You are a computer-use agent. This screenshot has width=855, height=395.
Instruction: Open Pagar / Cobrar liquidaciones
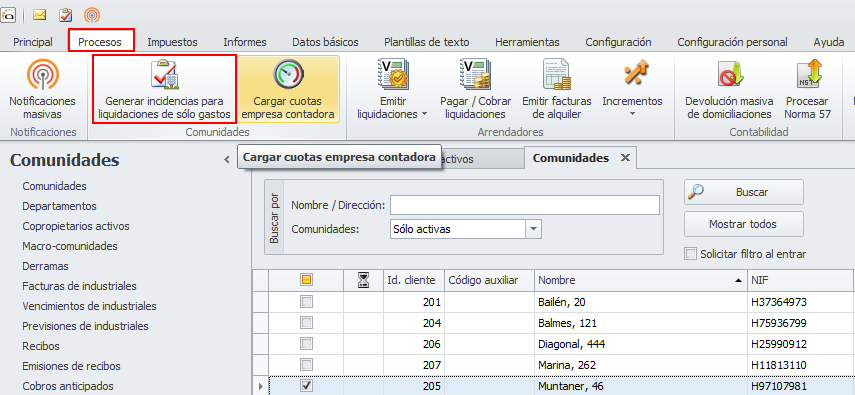(475, 90)
